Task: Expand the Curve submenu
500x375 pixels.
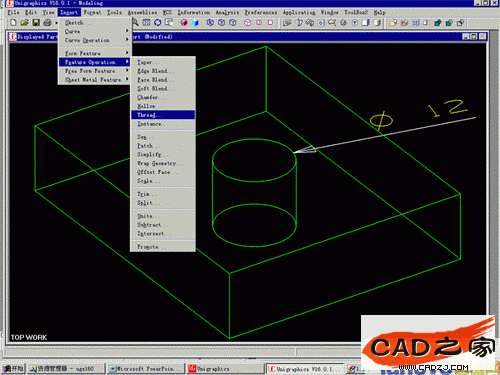Action: [x=95, y=31]
